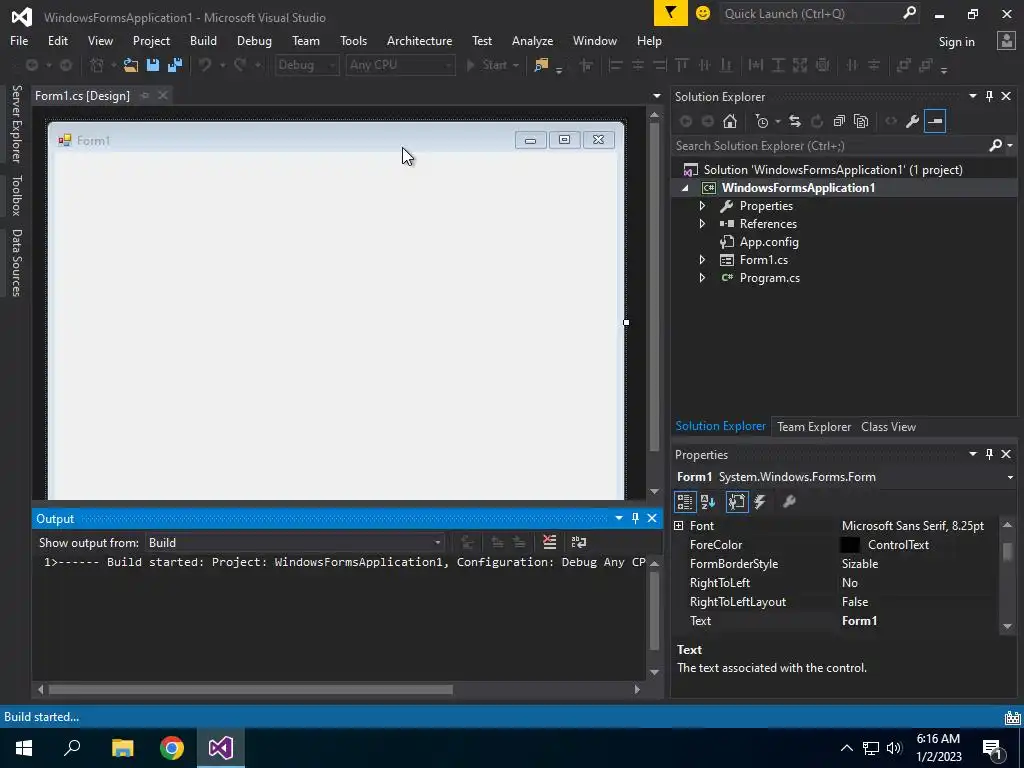The width and height of the screenshot is (1024, 768).
Task: Show the Properties page button
Action: pyautogui.click(x=737, y=502)
